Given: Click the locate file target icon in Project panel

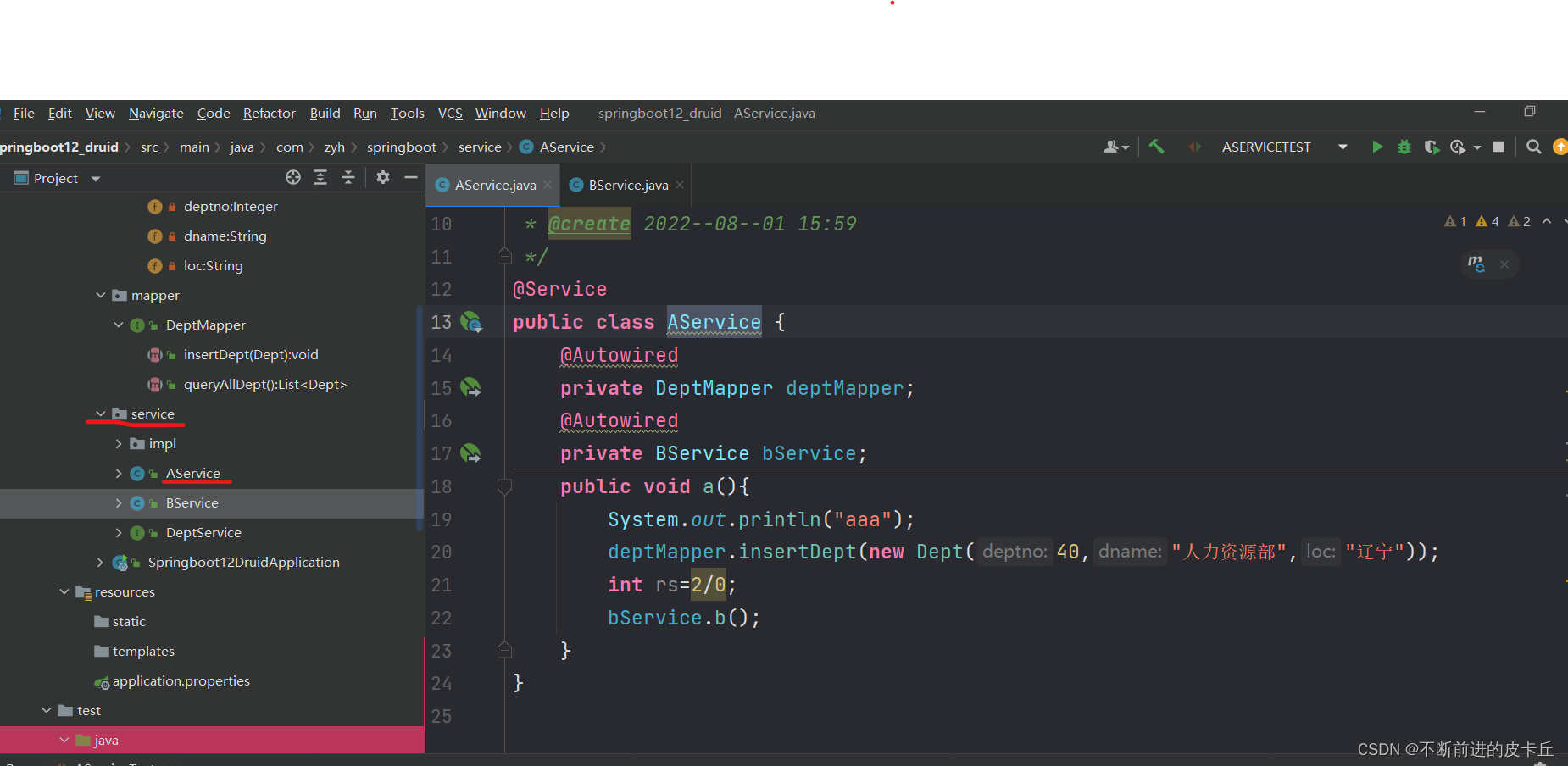Looking at the screenshot, I should [293, 177].
